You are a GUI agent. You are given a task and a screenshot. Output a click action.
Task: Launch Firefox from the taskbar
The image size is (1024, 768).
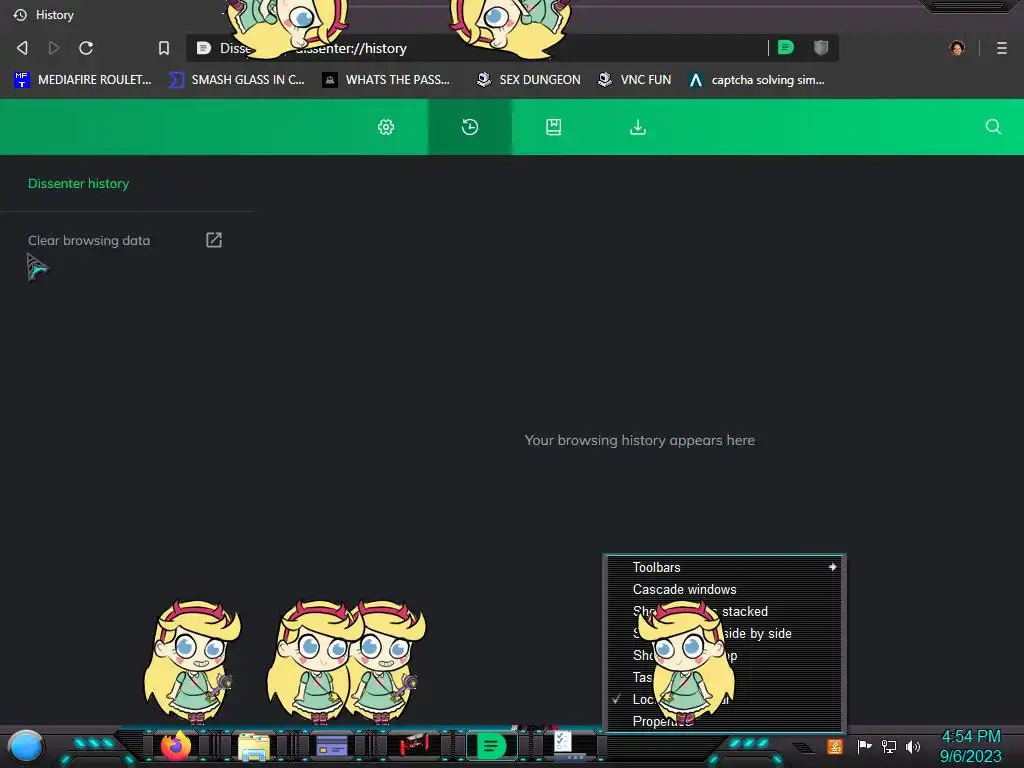click(176, 745)
